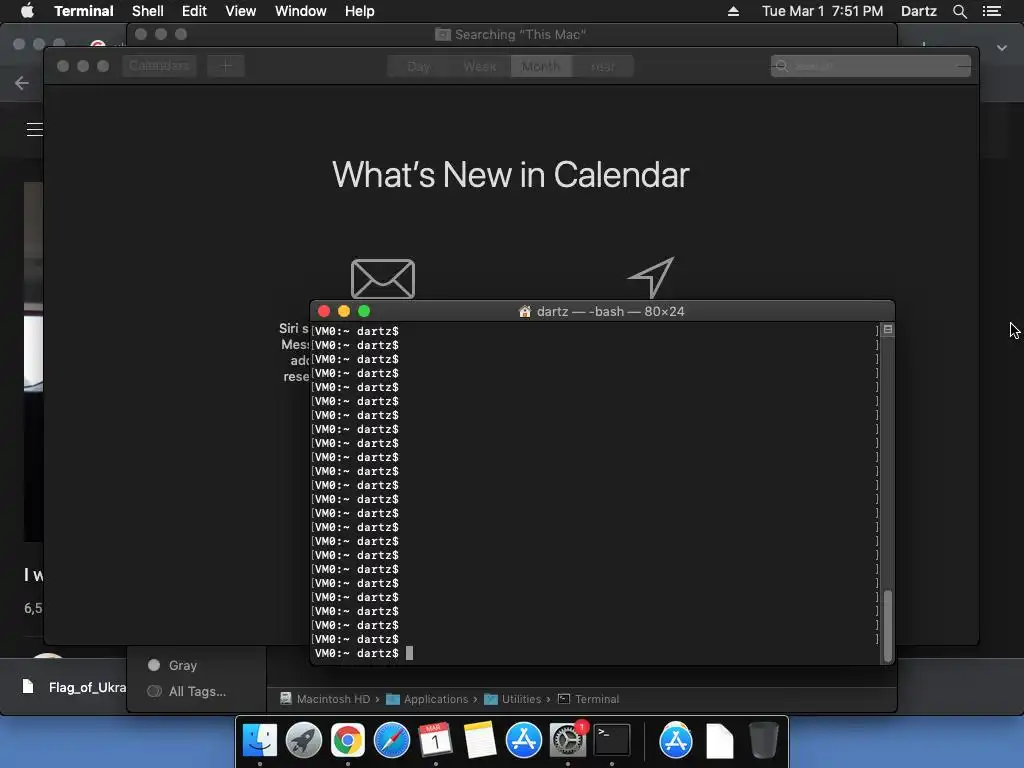1024x768 pixels.
Task: Click Terminal in Finder path bar
Action: pyautogui.click(x=588, y=699)
